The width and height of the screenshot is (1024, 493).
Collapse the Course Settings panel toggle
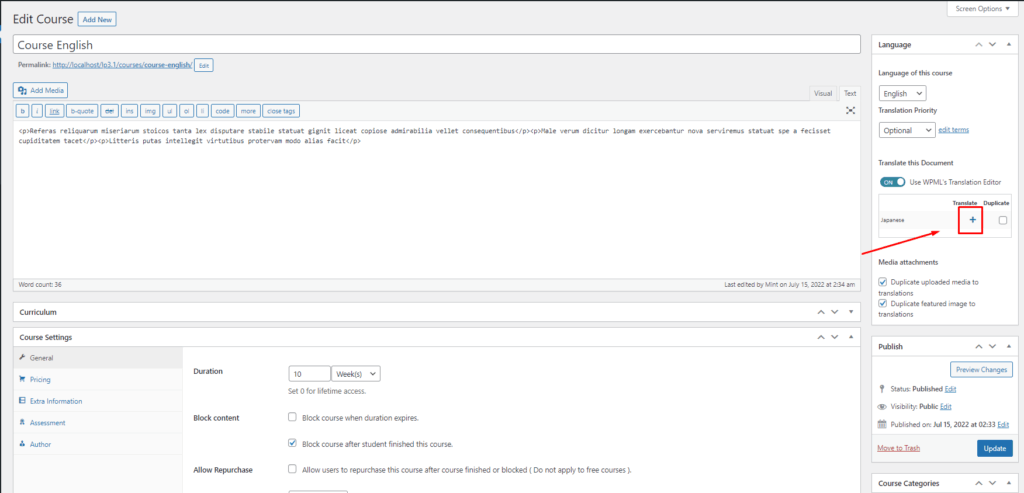pyautogui.click(x=850, y=338)
